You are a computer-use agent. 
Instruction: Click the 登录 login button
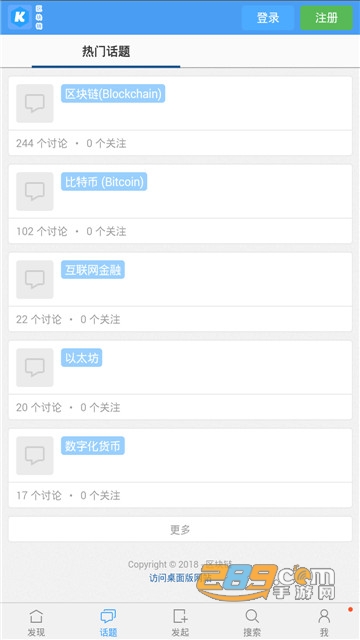click(268, 18)
